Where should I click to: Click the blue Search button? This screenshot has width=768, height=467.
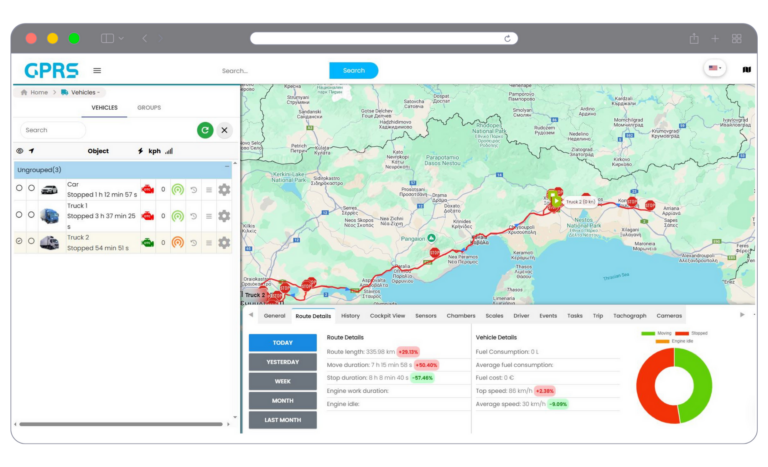pyautogui.click(x=353, y=70)
